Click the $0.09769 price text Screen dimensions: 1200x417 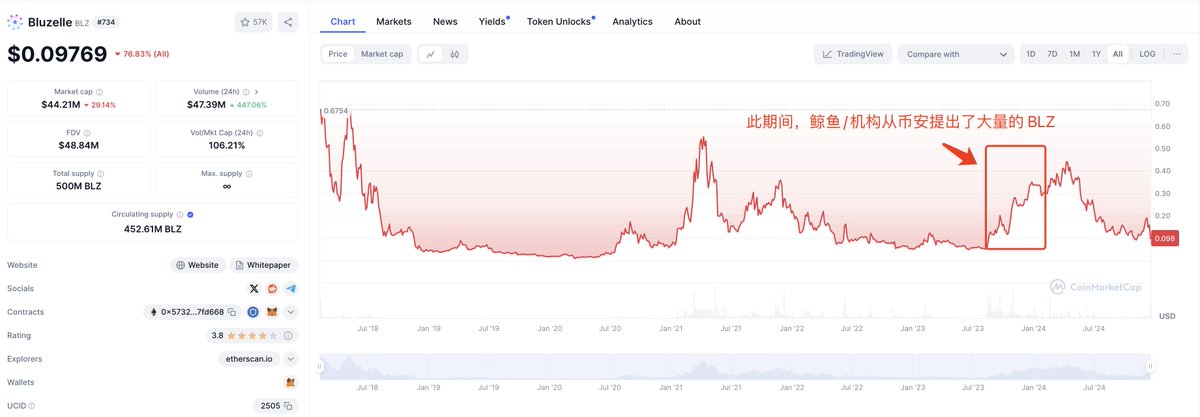[57, 54]
